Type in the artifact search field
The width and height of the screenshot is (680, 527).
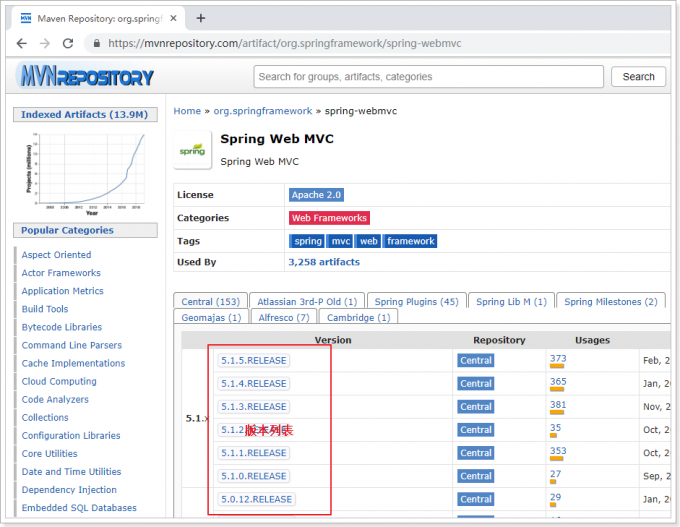tap(430, 77)
